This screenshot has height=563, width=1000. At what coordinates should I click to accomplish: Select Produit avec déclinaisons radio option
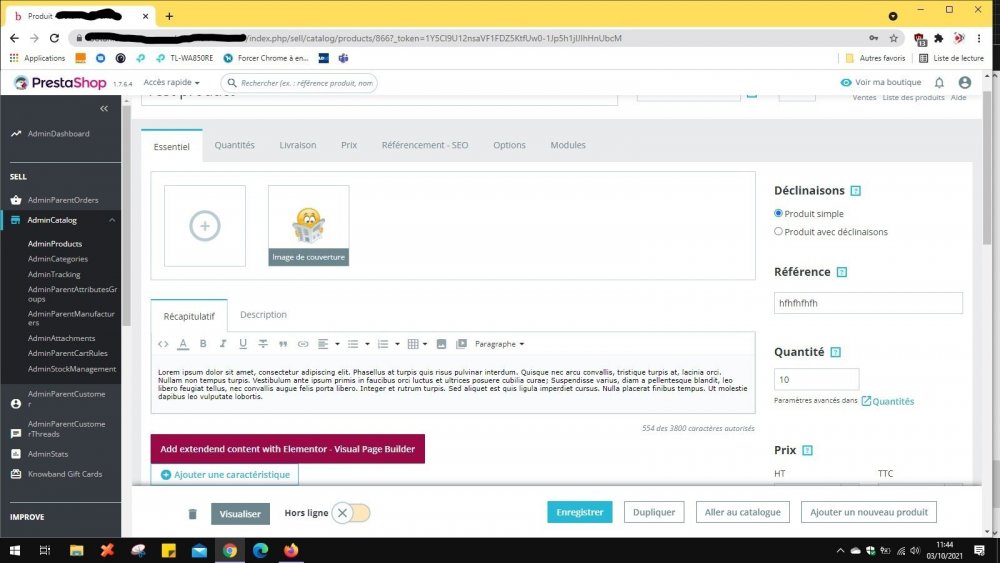click(778, 231)
